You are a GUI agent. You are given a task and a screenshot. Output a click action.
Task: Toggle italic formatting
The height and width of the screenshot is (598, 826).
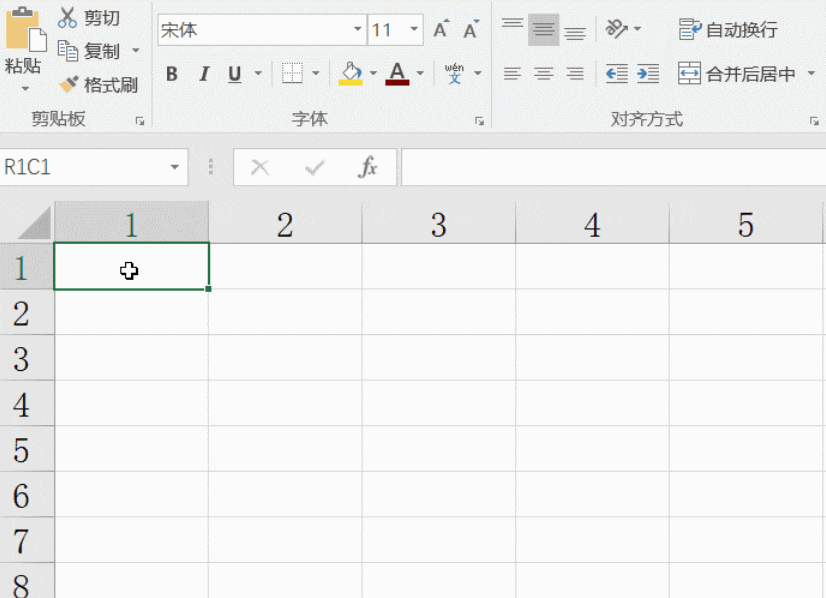click(x=204, y=74)
